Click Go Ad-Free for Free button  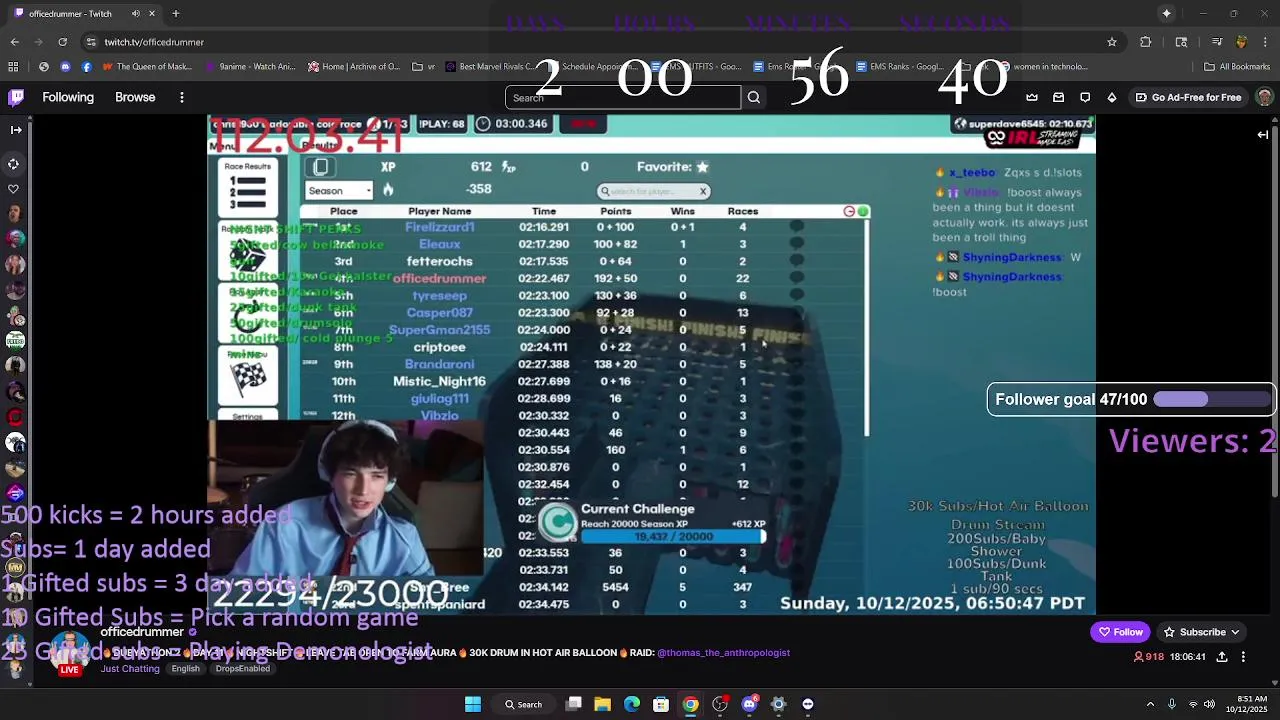(1187, 97)
